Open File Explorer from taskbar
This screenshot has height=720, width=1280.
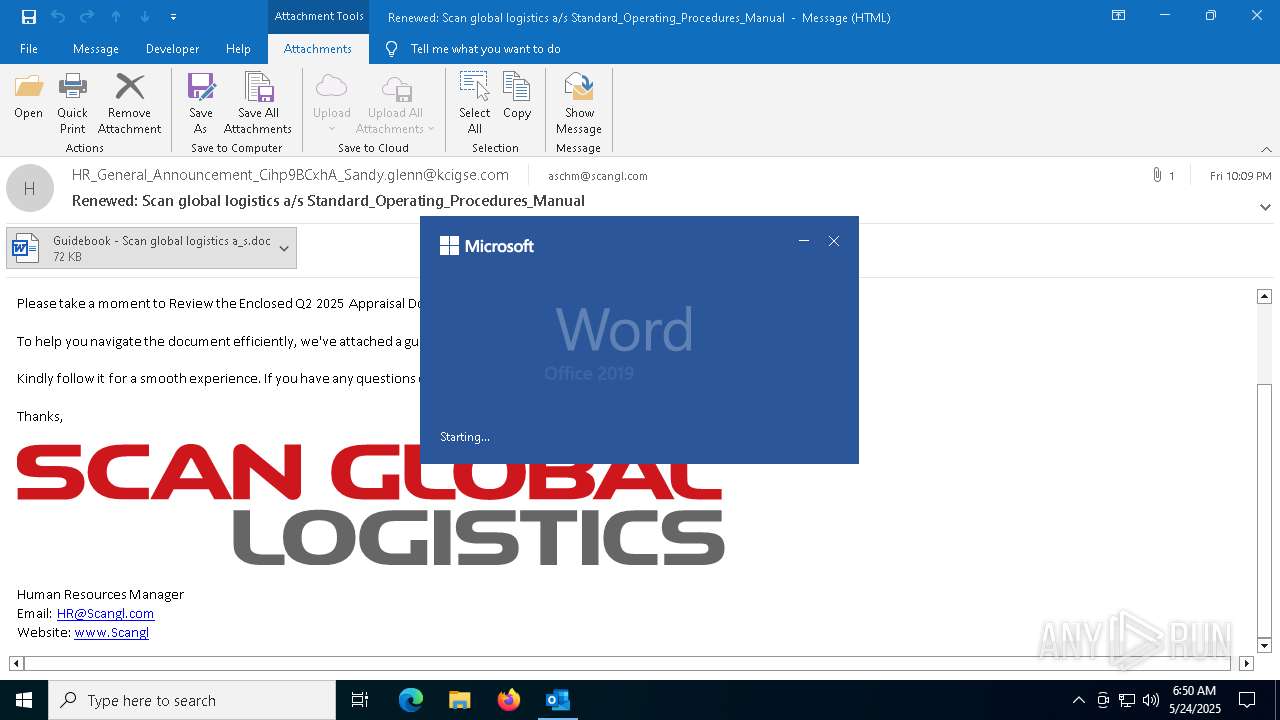459,700
